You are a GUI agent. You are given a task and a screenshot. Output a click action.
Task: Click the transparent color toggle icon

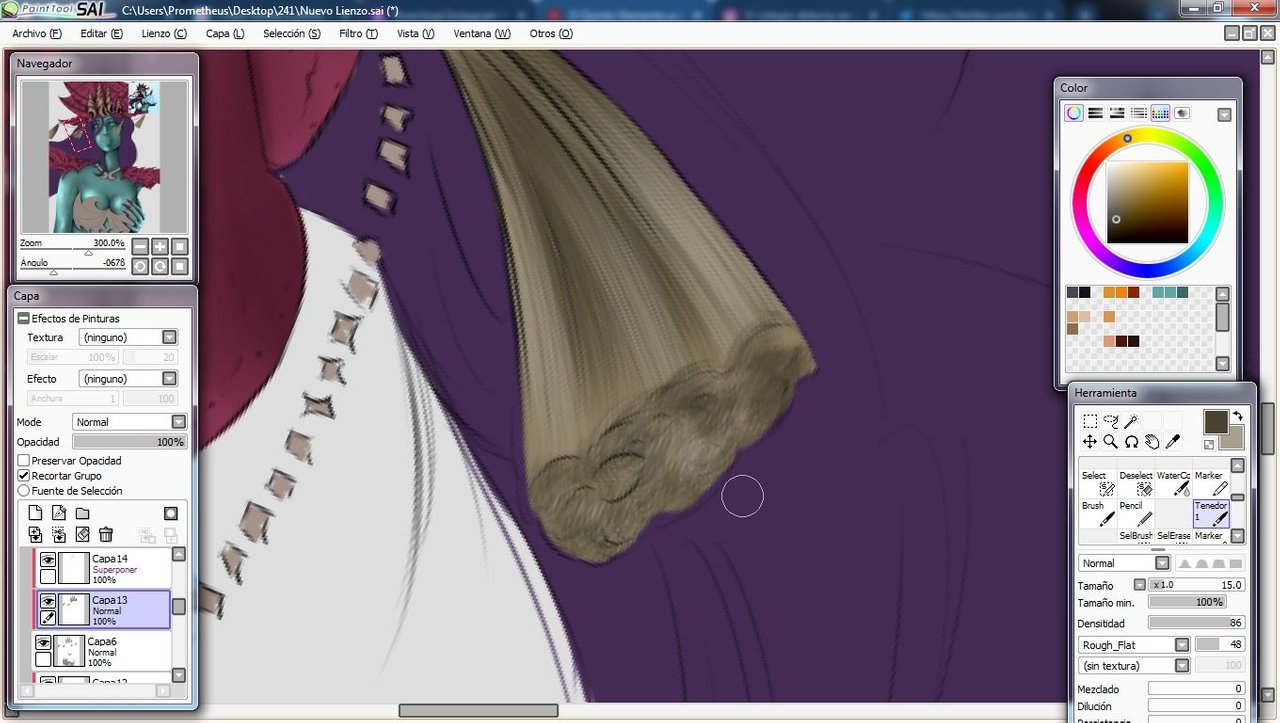(x=1209, y=444)
